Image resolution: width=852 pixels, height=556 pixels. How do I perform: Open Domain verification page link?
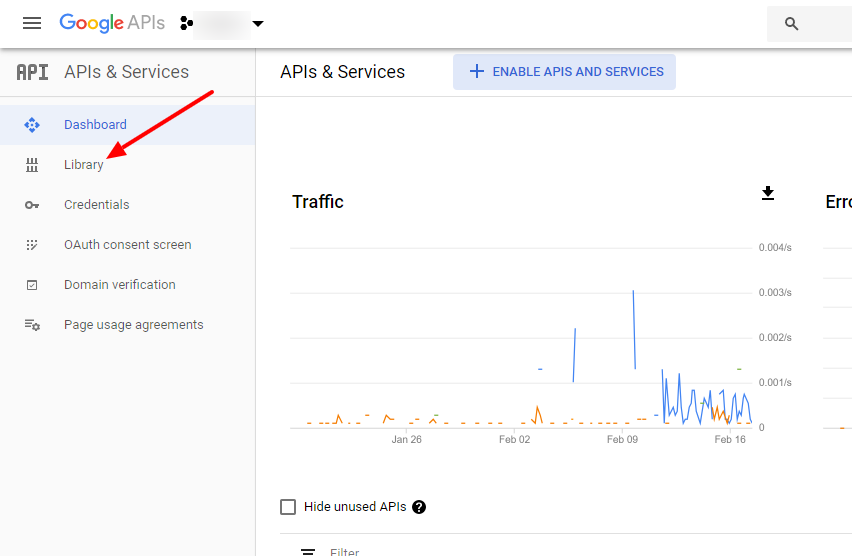pos(119,285)
